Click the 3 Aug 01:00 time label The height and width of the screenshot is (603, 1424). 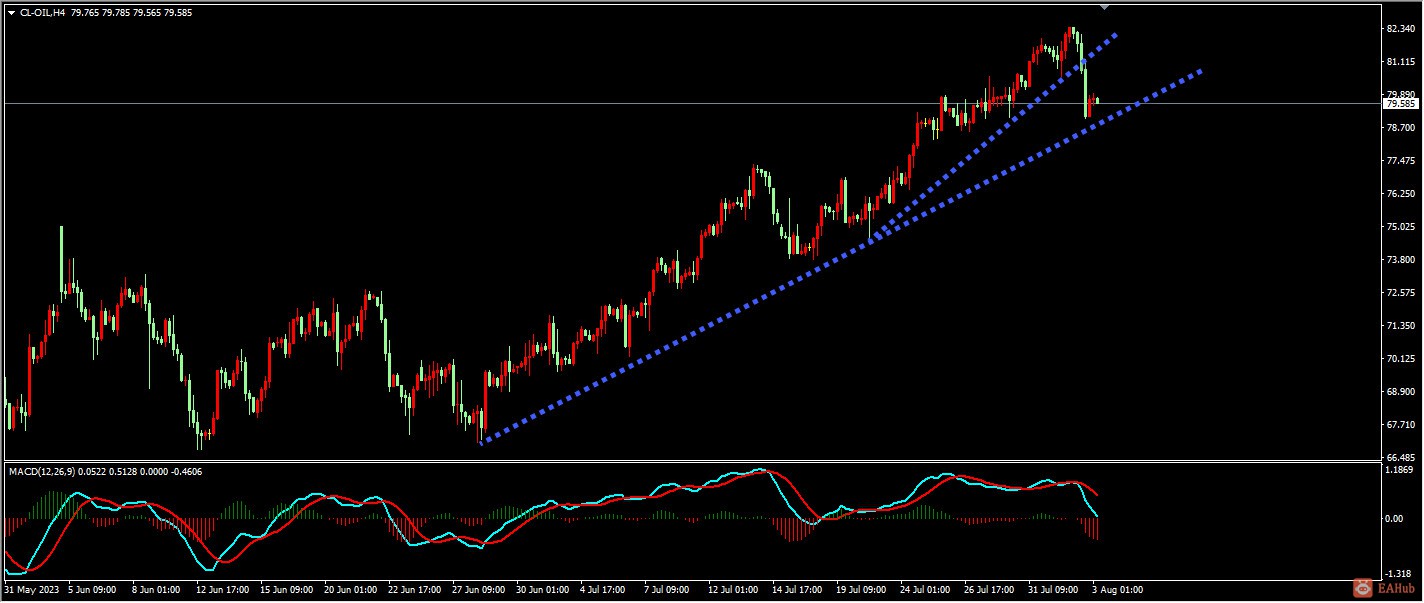click(x=1119, y=590)
